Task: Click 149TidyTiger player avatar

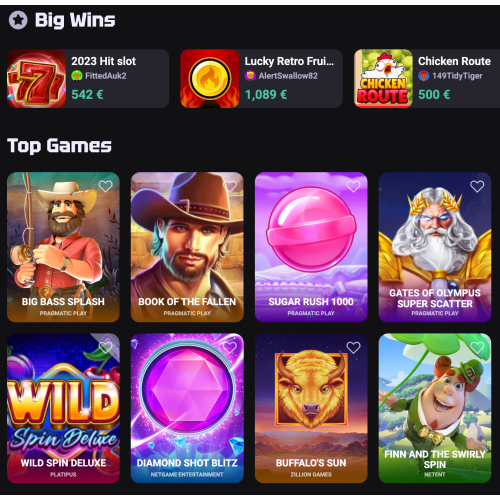Action: (x=424, y=76)
